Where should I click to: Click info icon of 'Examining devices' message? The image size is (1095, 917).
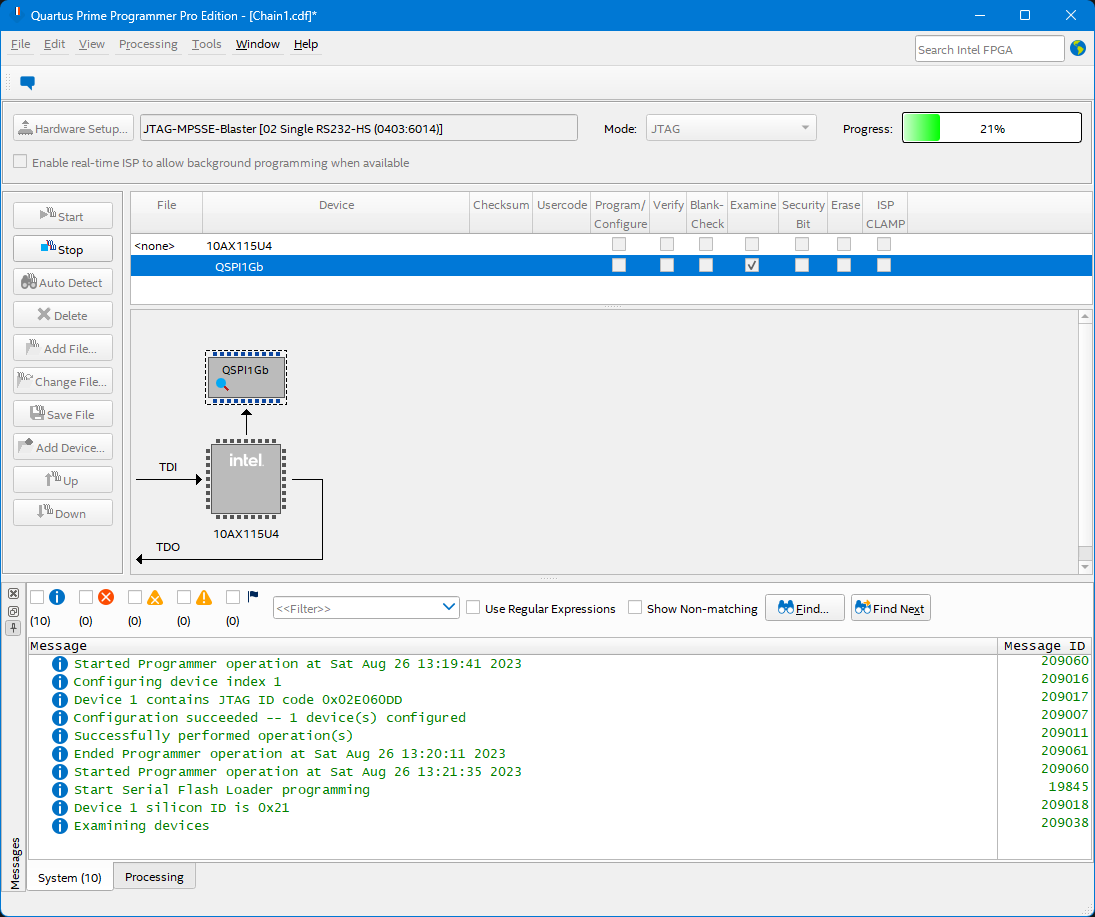coord(60,826)
